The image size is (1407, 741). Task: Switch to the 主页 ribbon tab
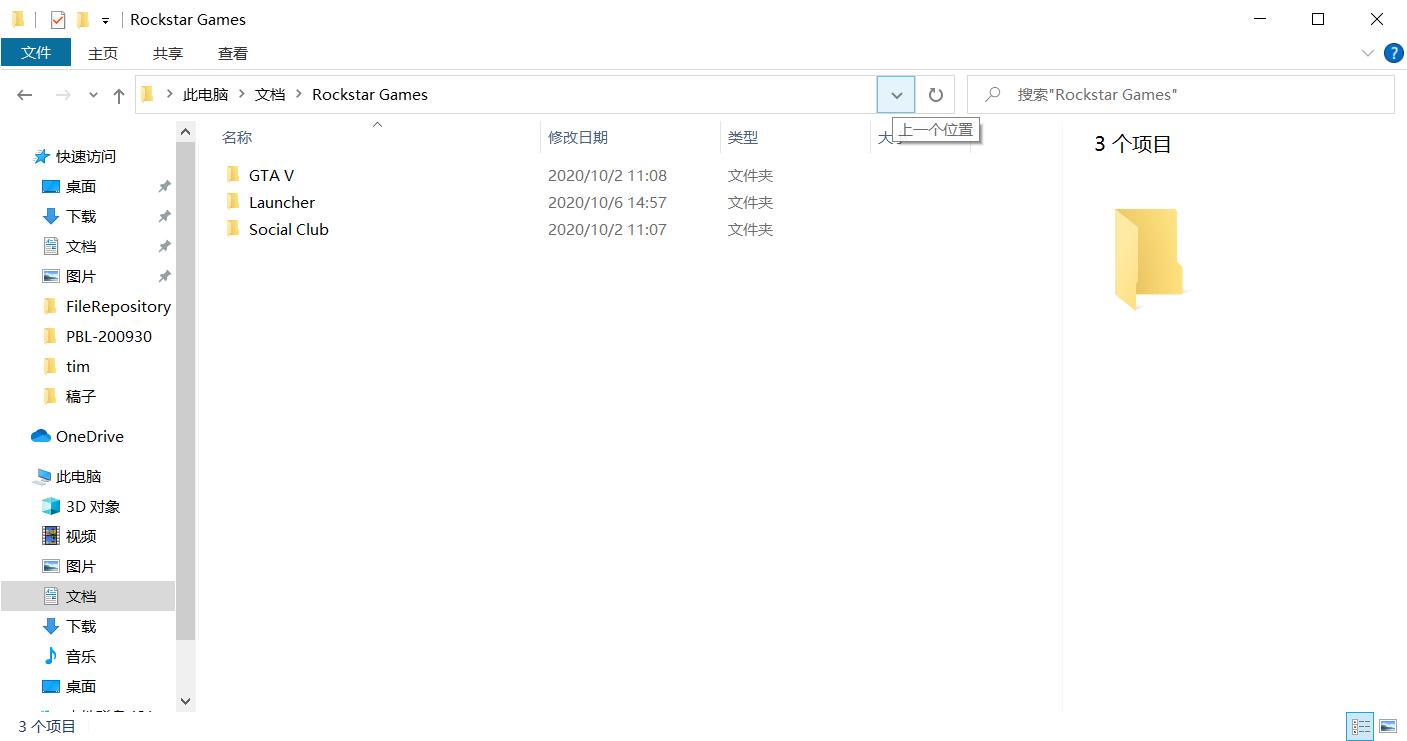coord(103,54)
